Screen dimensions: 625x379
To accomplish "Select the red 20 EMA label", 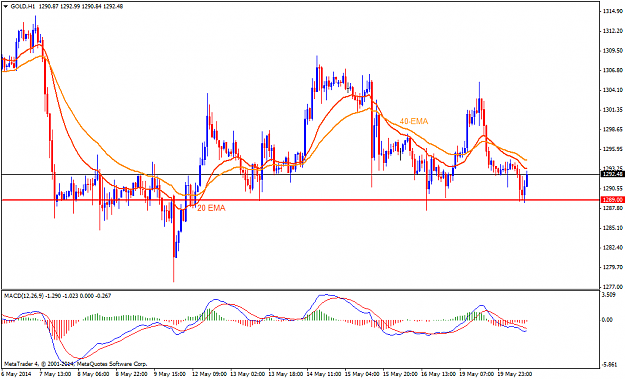I will tap(211, 208).
